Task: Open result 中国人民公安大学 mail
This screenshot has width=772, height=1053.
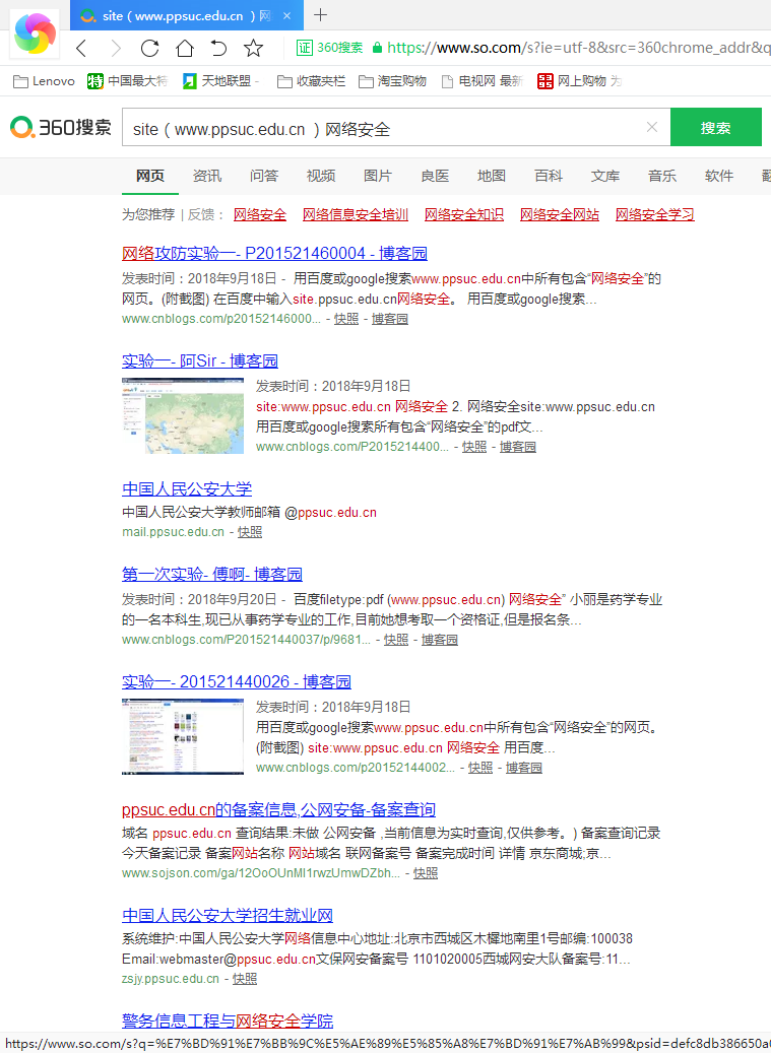Action: pos(187,489)
